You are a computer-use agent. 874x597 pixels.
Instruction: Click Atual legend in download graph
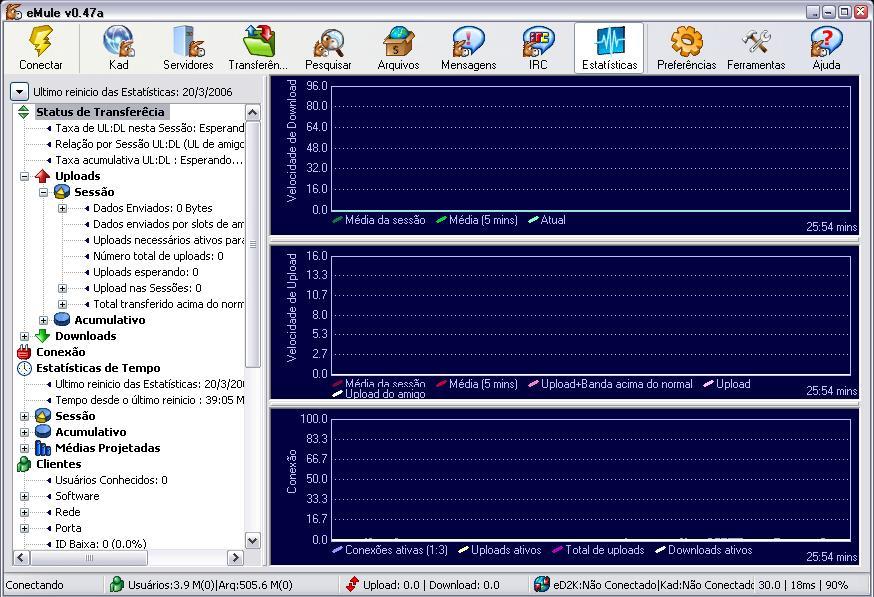tap(547, 220)
